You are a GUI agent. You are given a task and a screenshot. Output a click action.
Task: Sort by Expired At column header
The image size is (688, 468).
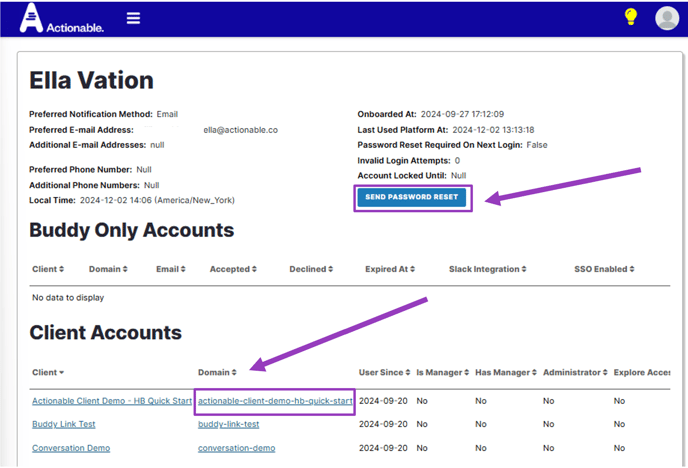[390, 269]
